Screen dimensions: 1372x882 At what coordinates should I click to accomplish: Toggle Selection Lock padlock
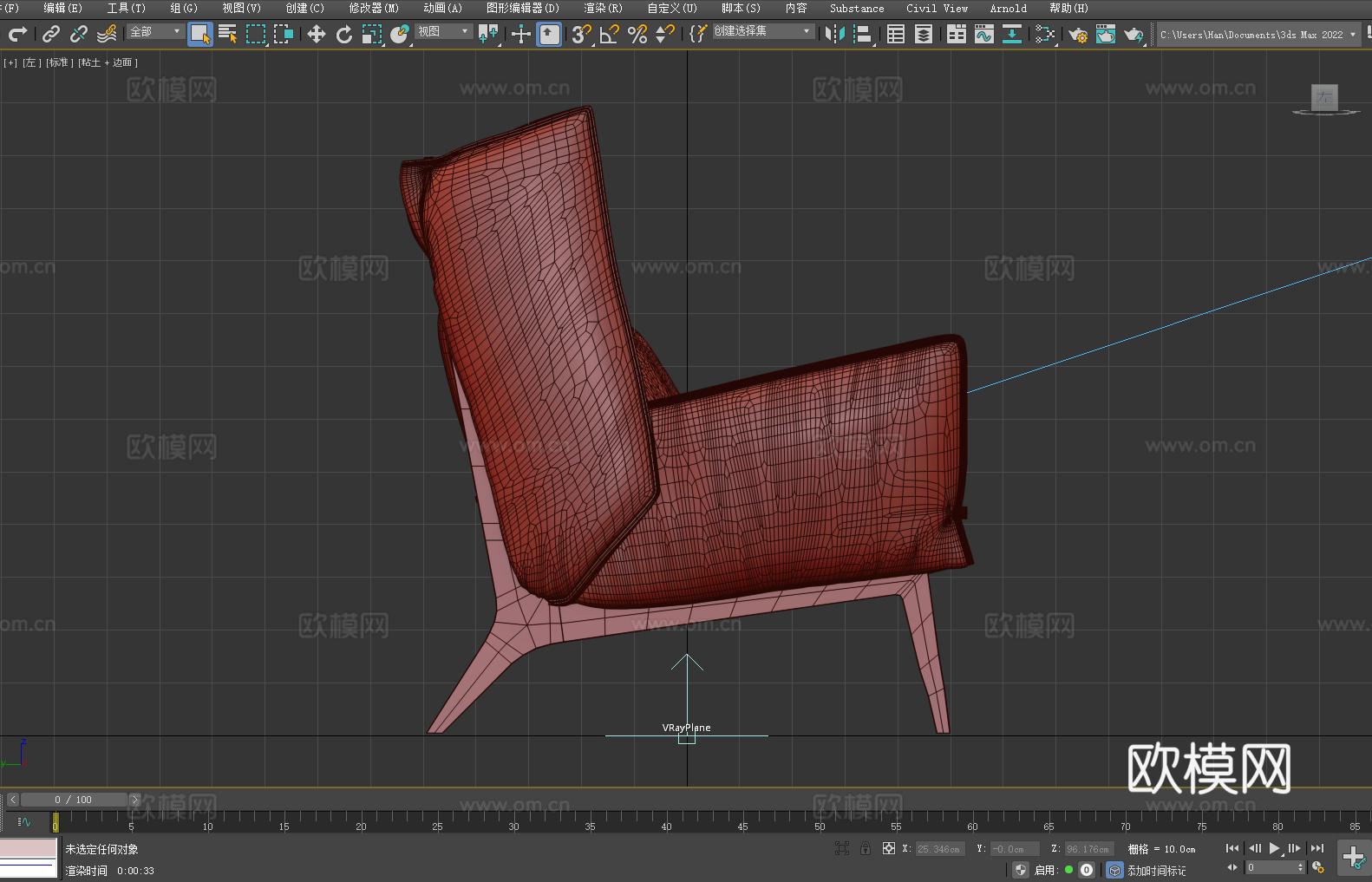(866, 848)
